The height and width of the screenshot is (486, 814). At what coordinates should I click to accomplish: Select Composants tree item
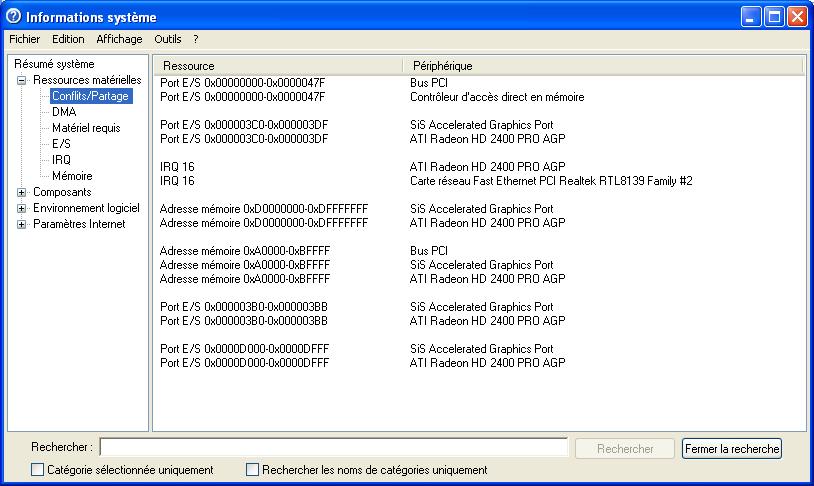(x=62, y=192)
